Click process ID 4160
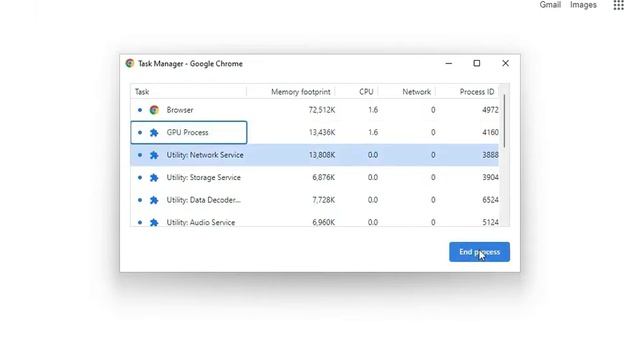The image size is (640, 360). click(x=490, y=132)
